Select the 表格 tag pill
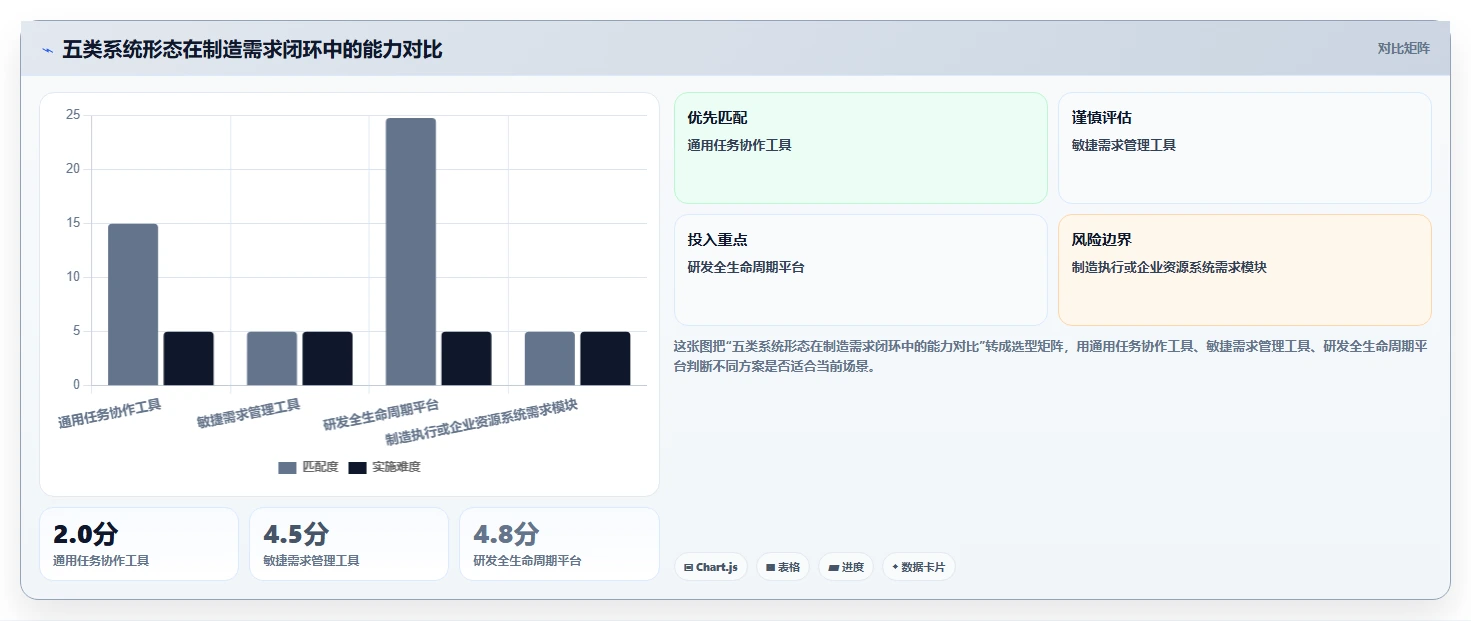Screen dimensions: 1471x621 click(783, 567)
